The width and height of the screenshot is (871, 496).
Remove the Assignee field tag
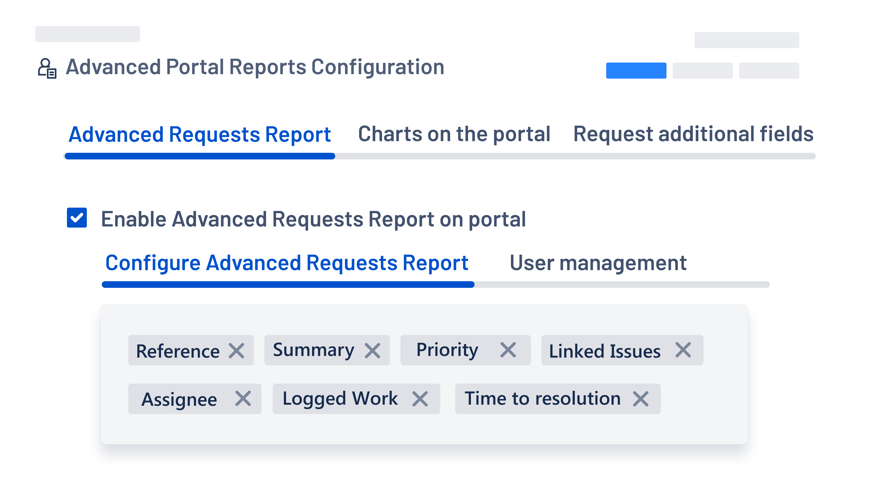(243, 399)
